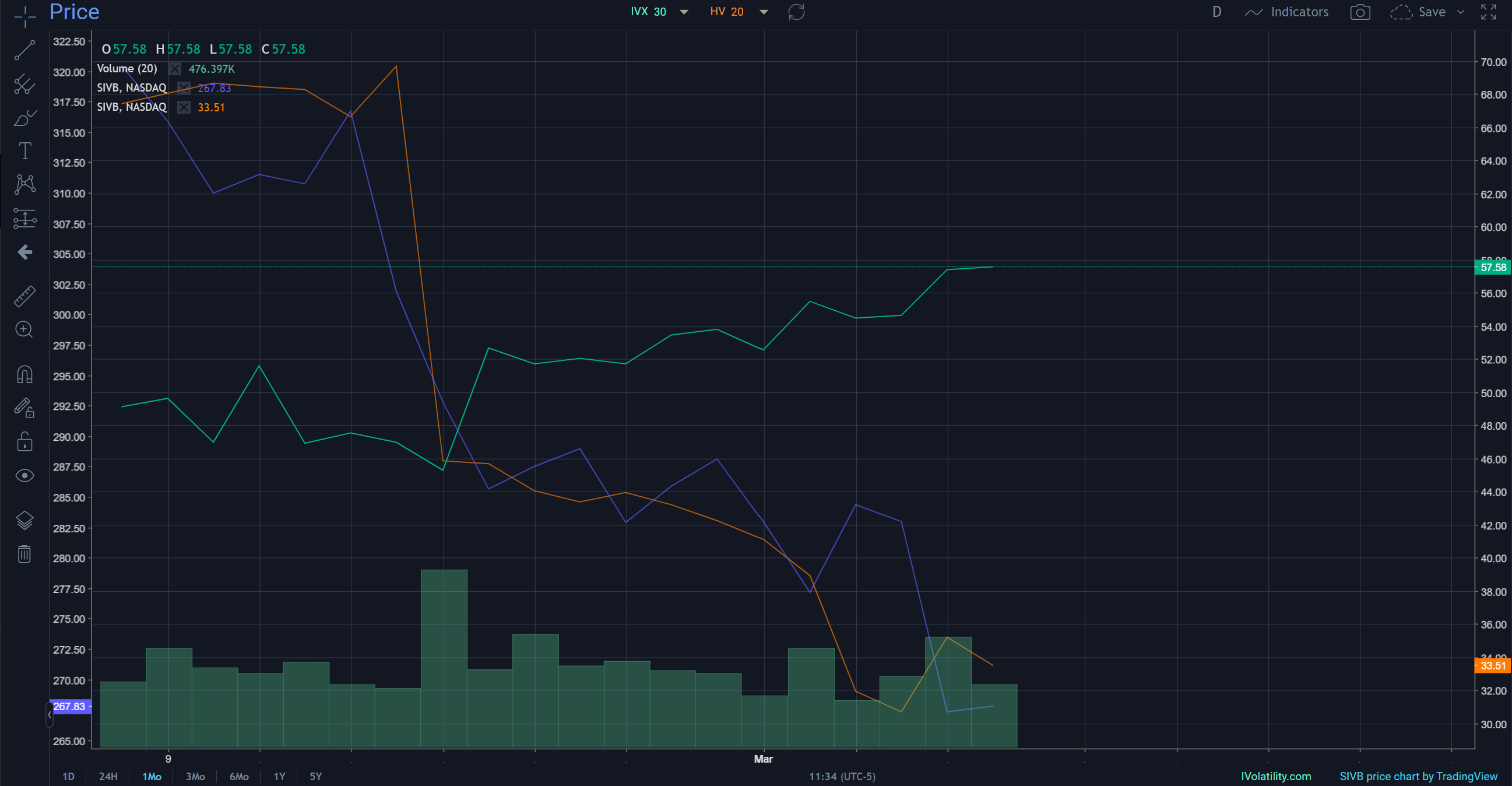This screenshot has height=786, width=1512.
Task: Click the Price title
Action: point(74,12)
